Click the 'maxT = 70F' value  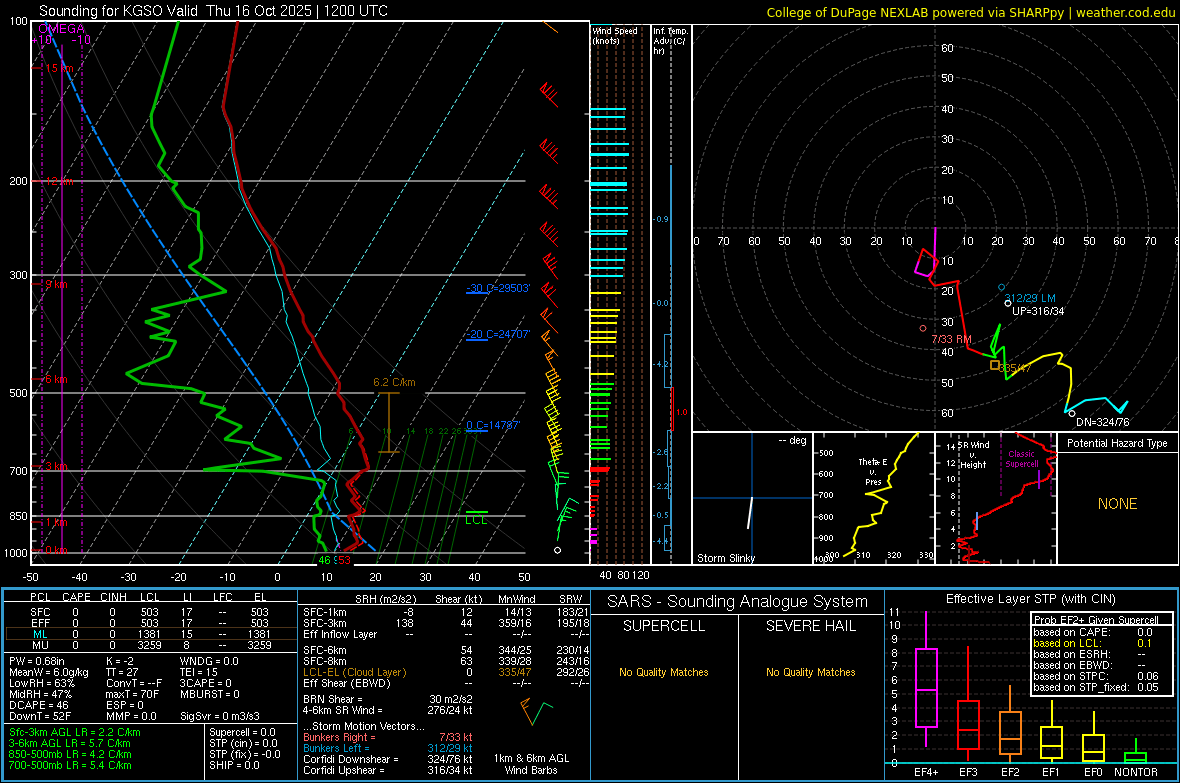click(x=132, y=694)
